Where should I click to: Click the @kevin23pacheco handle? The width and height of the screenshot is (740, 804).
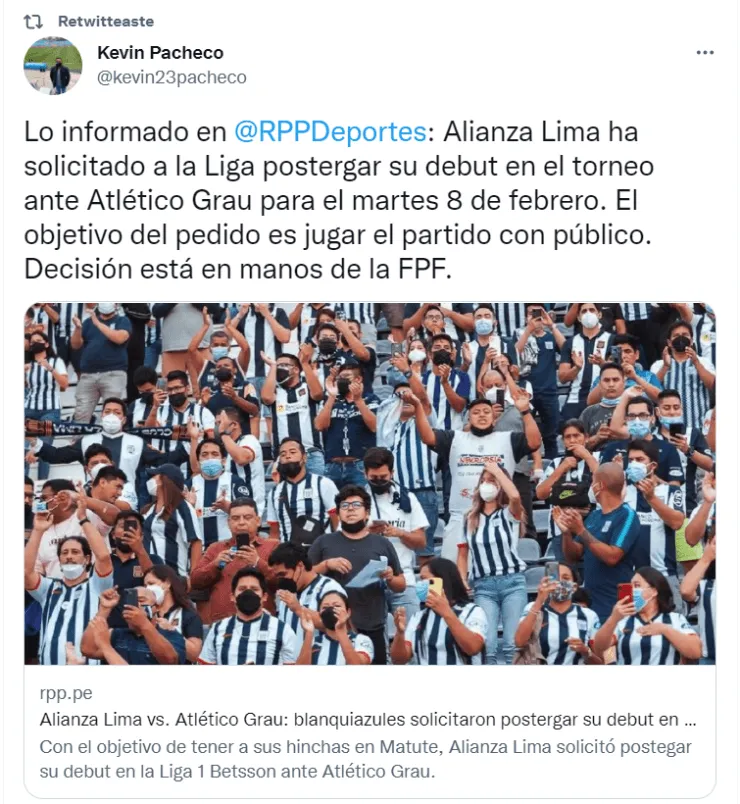tap(172, 77)
